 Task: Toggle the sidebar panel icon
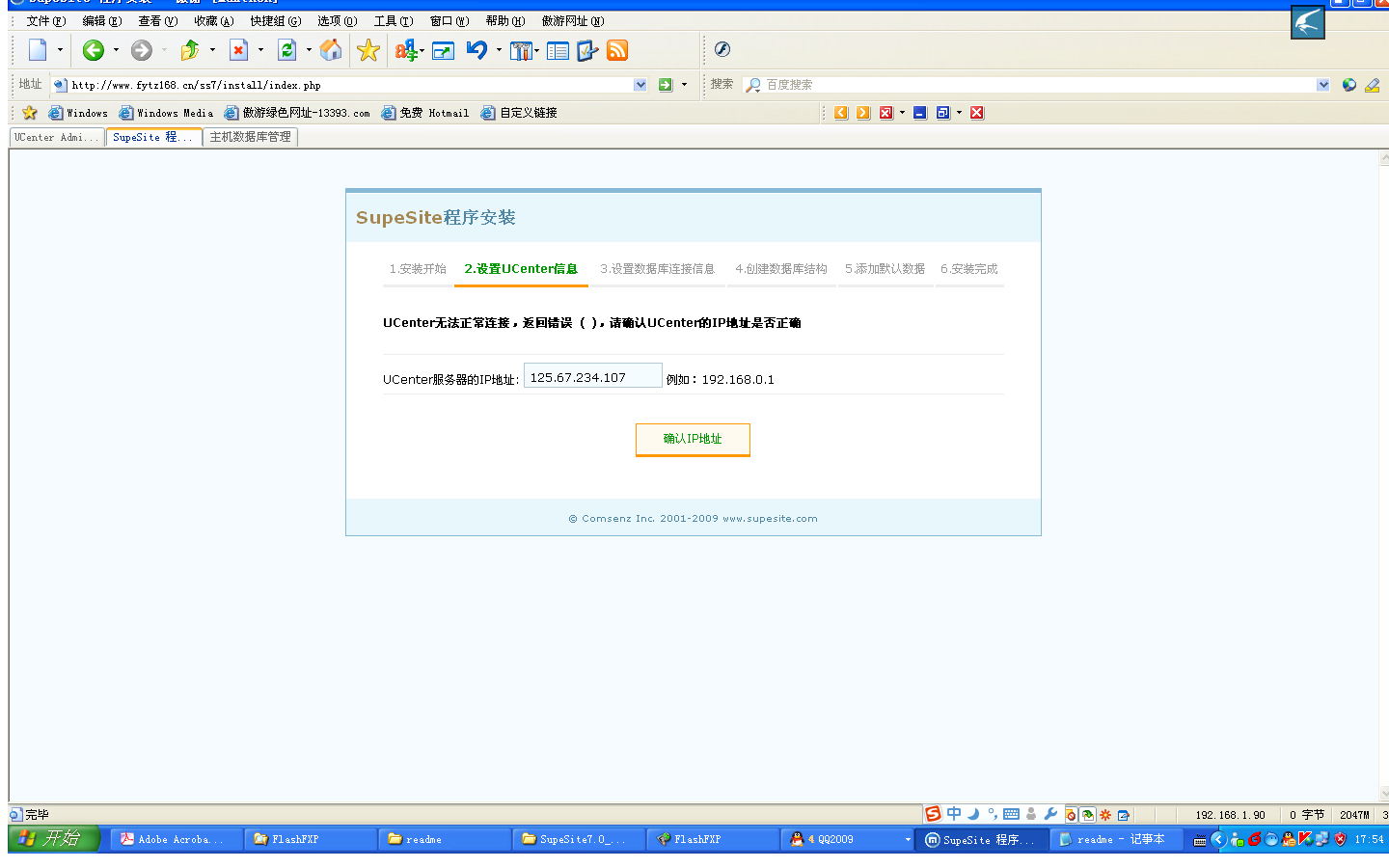(558, 51)
